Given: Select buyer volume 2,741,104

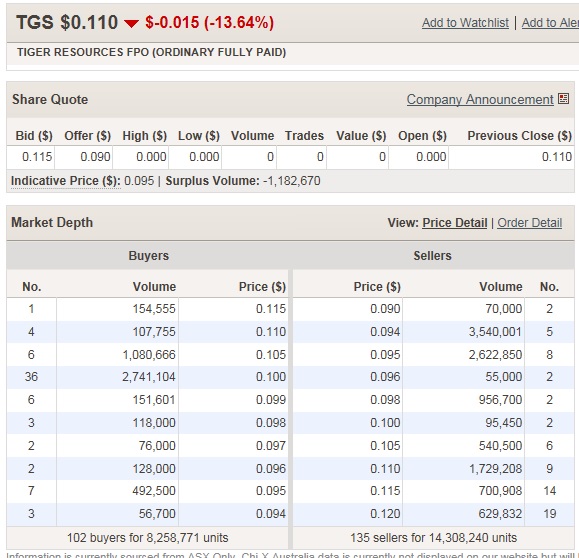Looking at the screenshot, I should [x=149, y=377].
